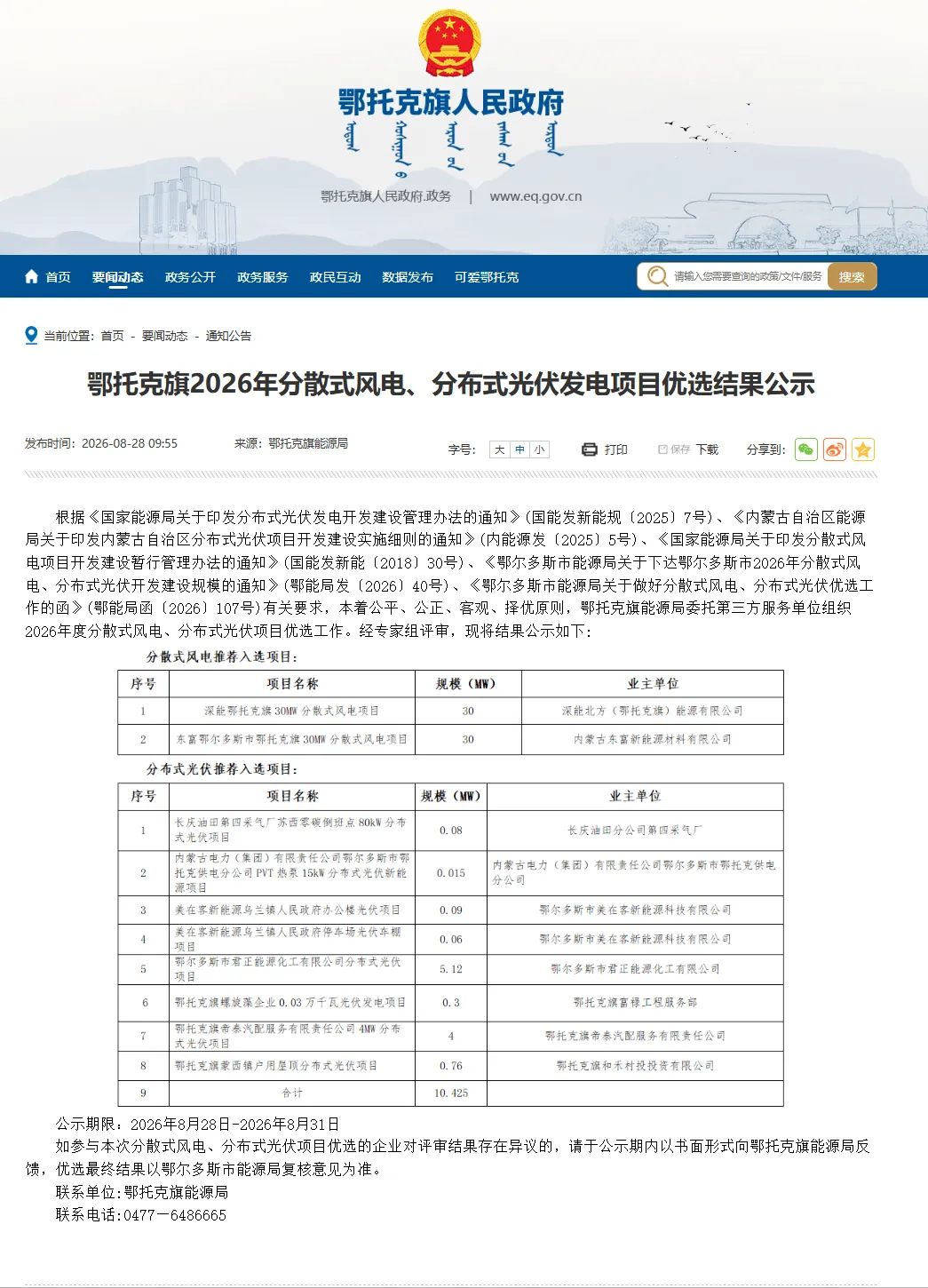
Task: Click the 公示期限 date line
Action: point(197,1125)
